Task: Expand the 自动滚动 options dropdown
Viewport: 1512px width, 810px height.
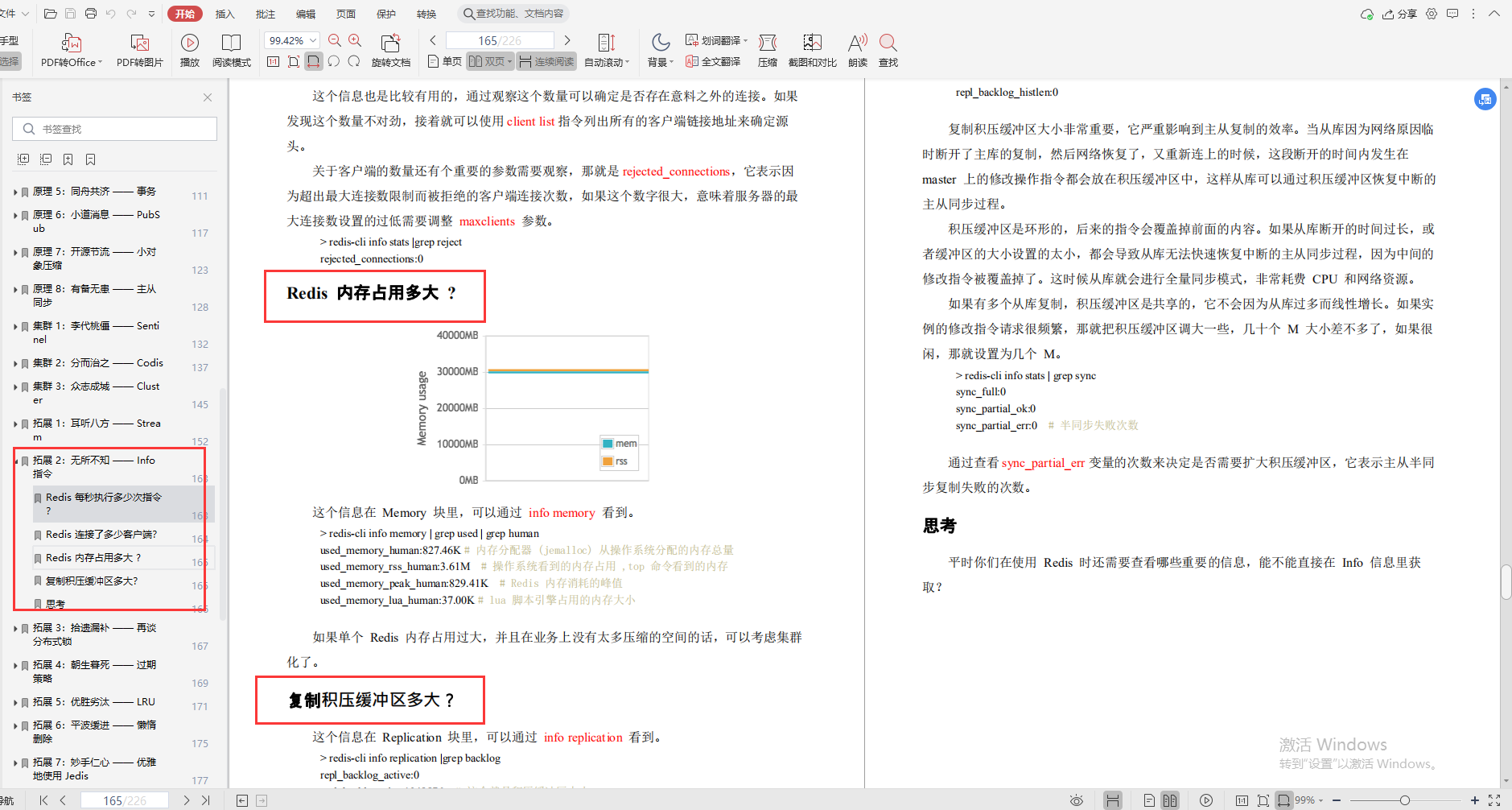Action: click(x=628, y=60)
